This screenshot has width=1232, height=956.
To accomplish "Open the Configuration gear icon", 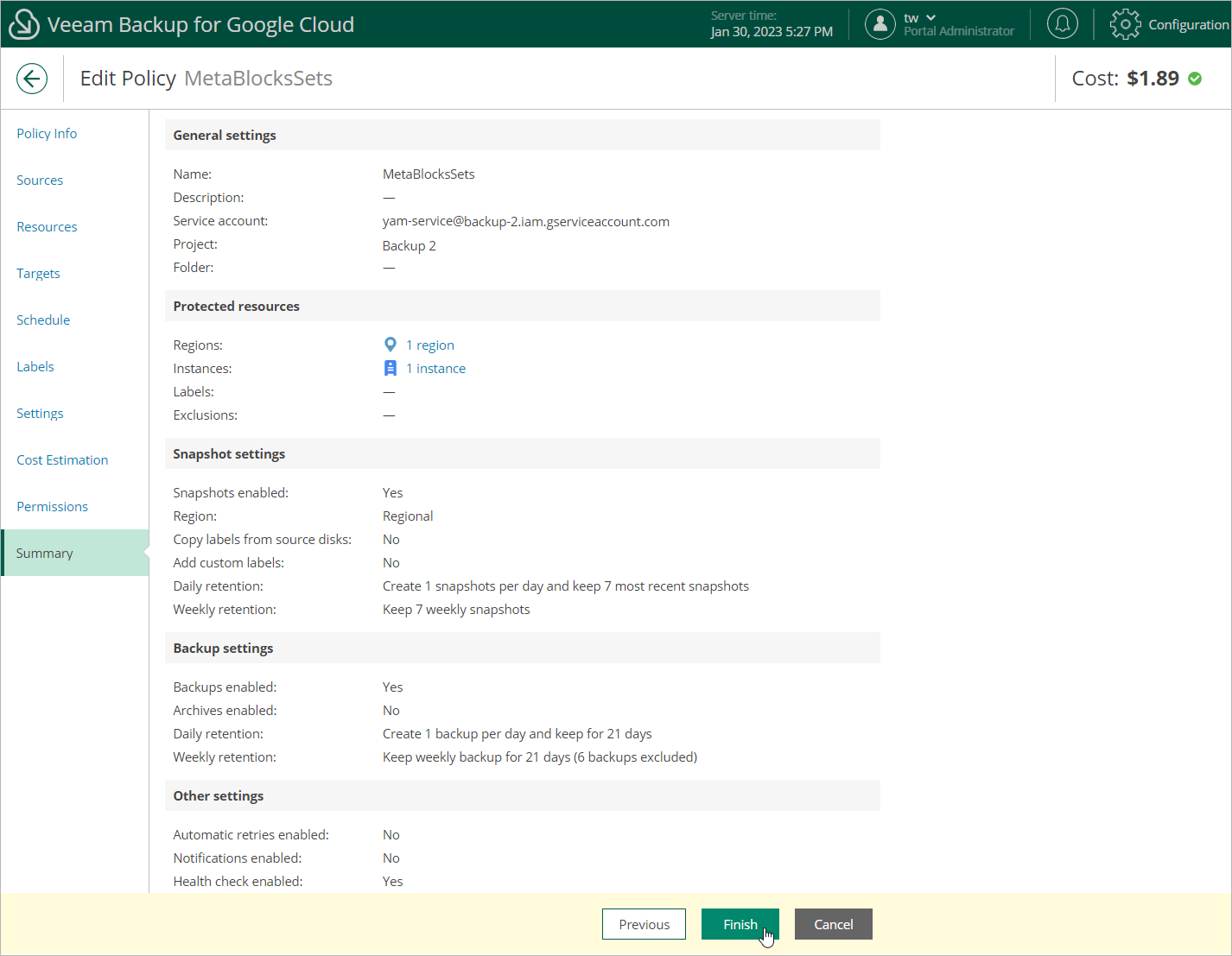I will pyautogui.click(x=1125, y=24).
